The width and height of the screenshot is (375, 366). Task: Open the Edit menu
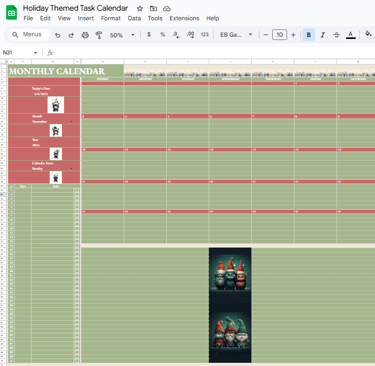coord(45,18)
